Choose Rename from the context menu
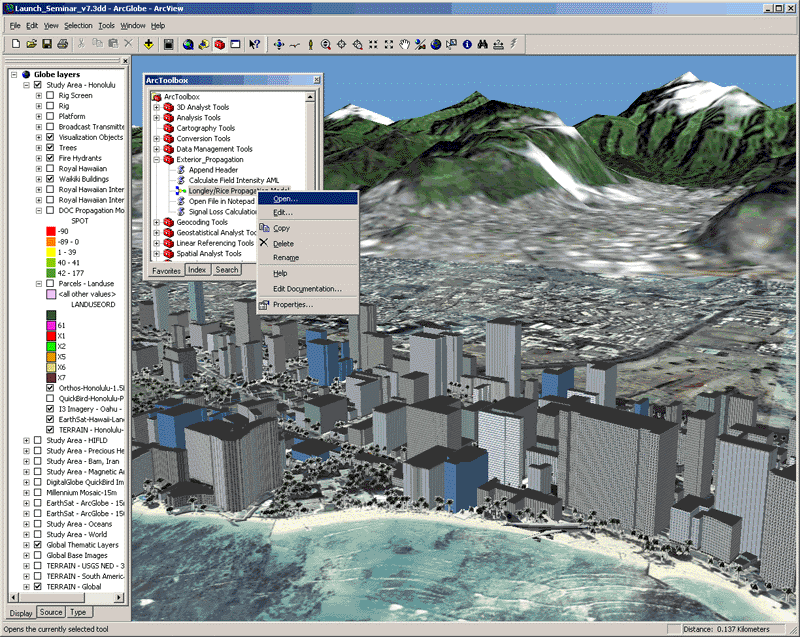800x637 pixels. [308, 258]
